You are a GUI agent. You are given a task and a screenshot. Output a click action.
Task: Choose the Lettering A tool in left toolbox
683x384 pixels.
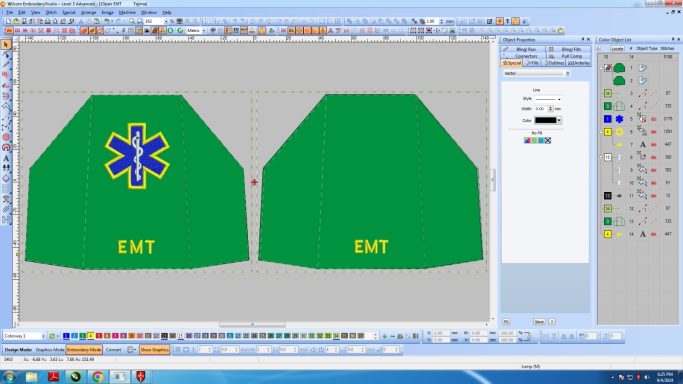click(x=6, y=158)
